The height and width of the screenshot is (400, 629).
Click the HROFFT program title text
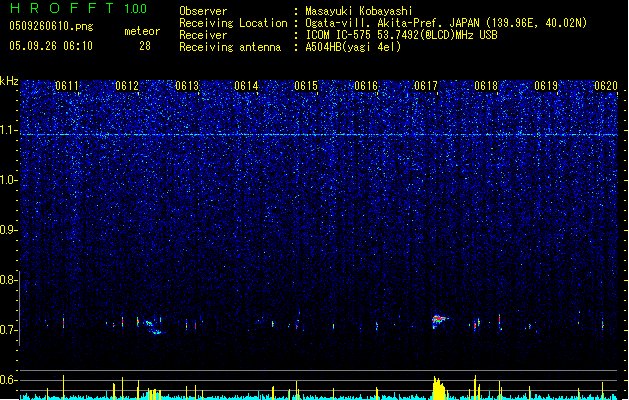(x=62, y=8)
